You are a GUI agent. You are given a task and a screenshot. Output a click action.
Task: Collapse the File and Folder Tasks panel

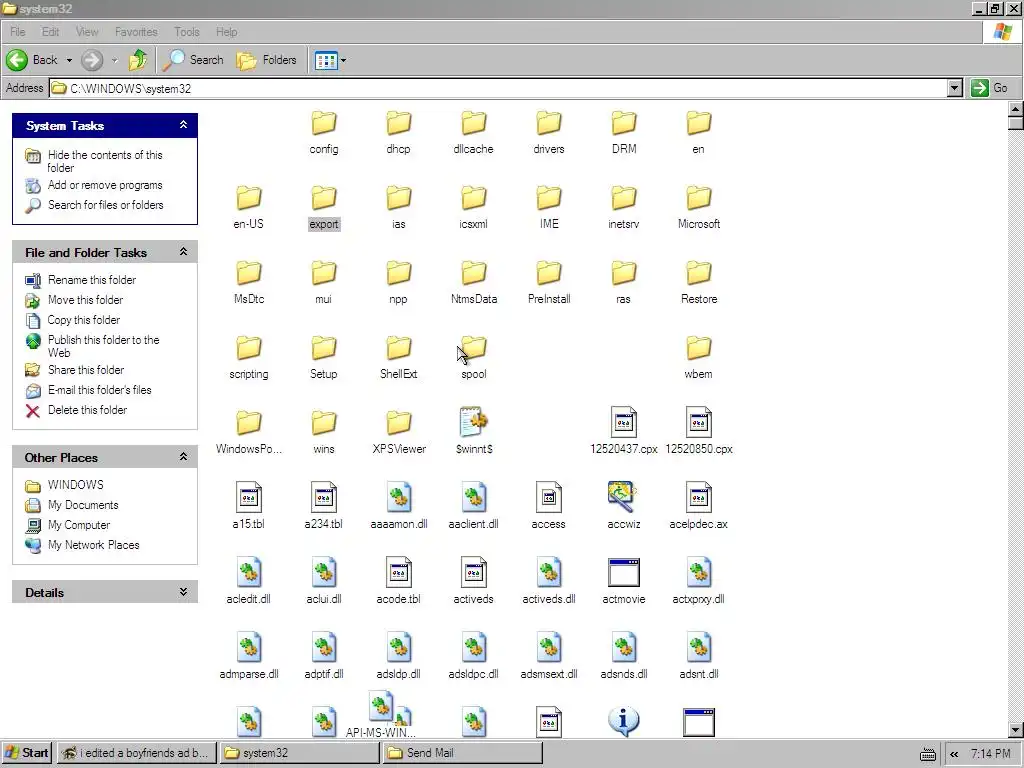pos(184,251)
